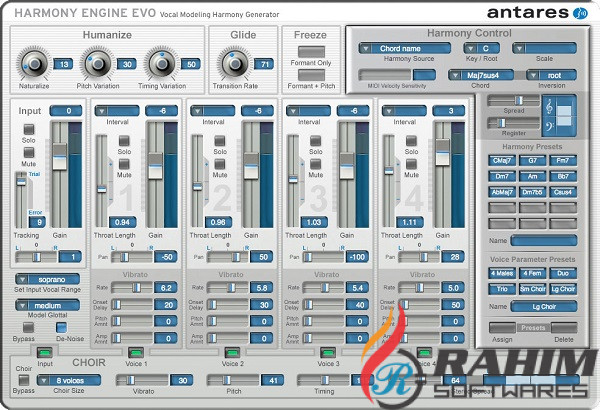The image size is (600, 410).
Task: Solo harmony voice 3
Action: 315,141
